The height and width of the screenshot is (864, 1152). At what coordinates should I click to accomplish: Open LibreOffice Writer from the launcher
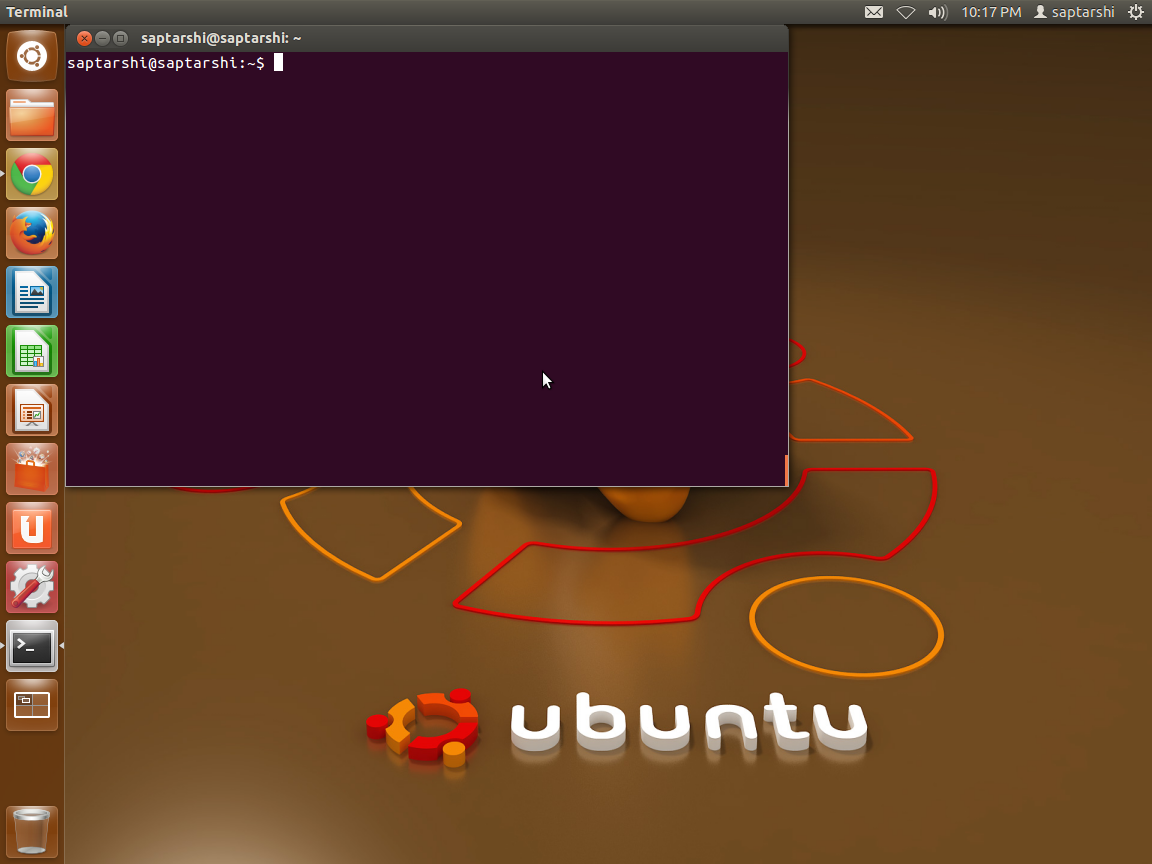coord(32,292)
